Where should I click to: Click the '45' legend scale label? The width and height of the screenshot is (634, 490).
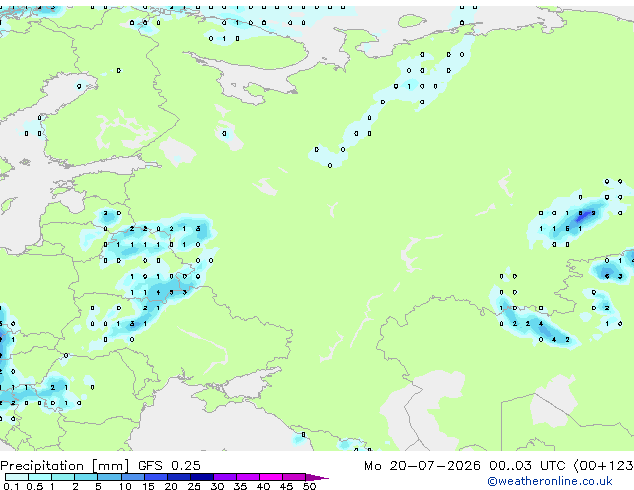pos(286,486)
